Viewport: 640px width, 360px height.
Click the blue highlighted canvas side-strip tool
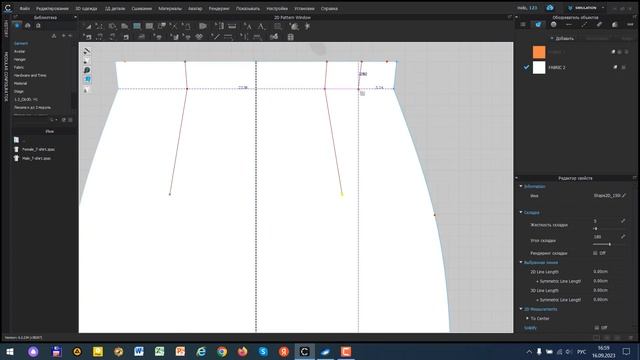coord(87,80)
